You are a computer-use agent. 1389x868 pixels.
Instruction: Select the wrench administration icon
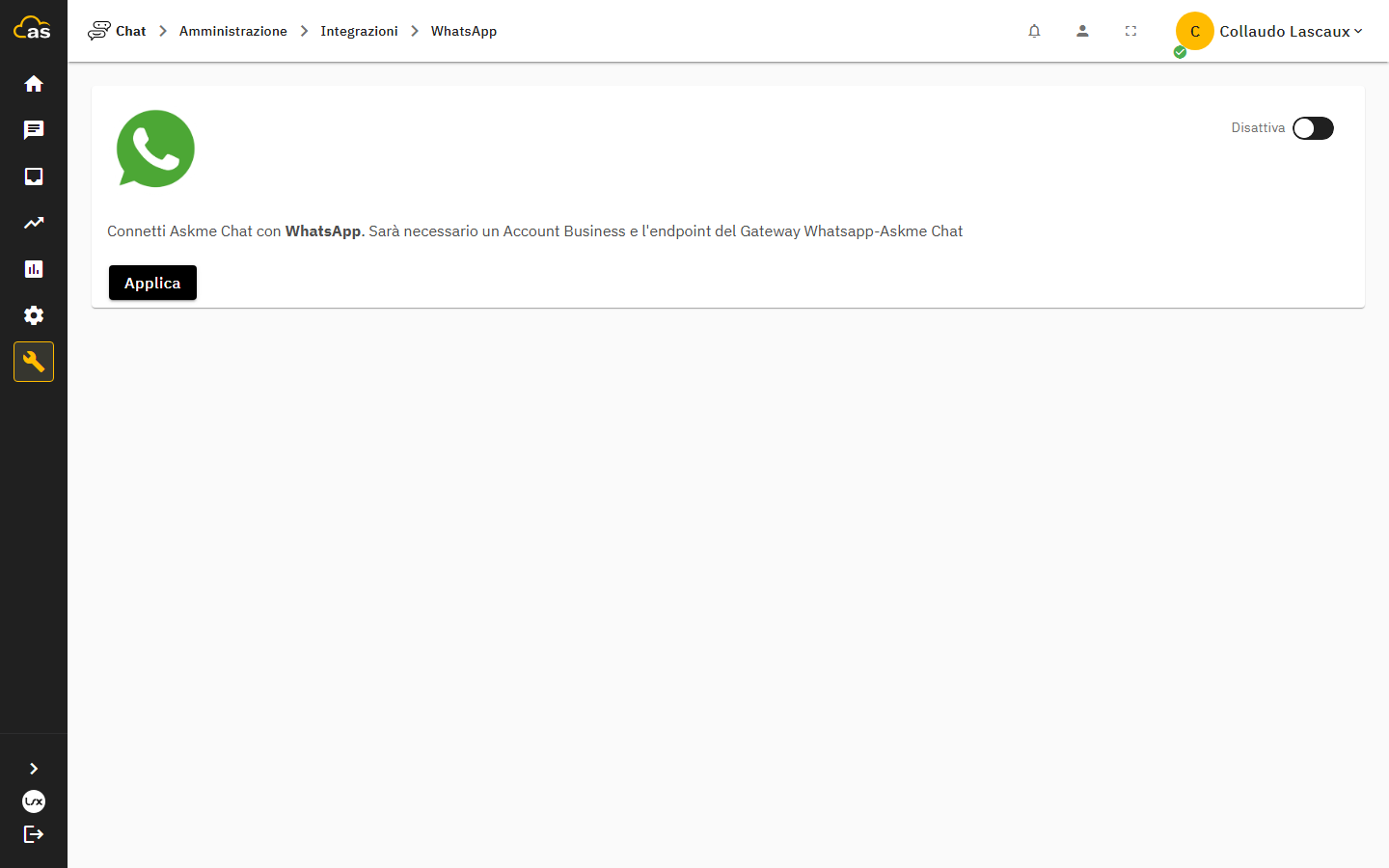coord(34,362)
